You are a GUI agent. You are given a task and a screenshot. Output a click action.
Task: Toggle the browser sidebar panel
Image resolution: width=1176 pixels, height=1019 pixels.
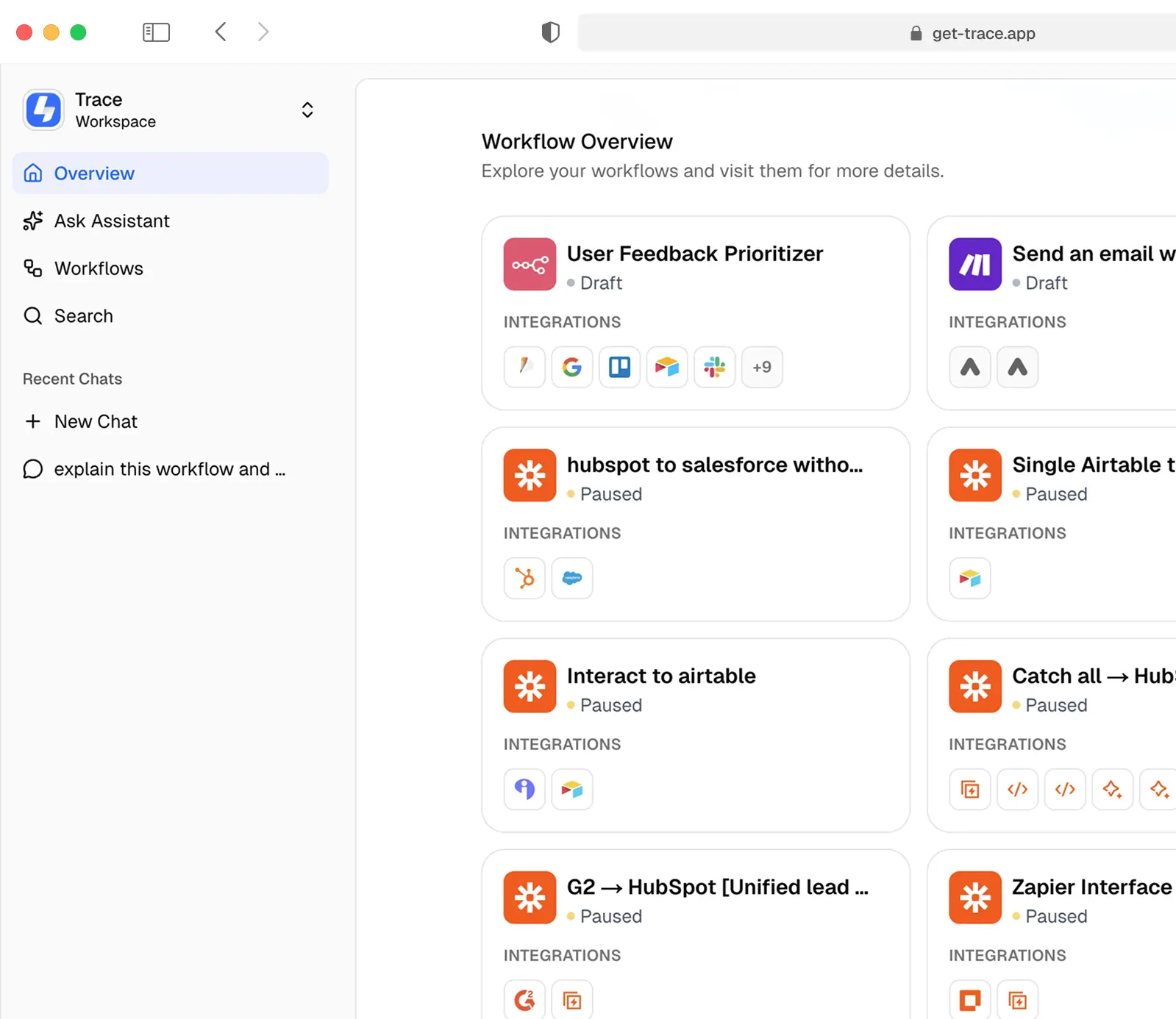tap(156, 32)
